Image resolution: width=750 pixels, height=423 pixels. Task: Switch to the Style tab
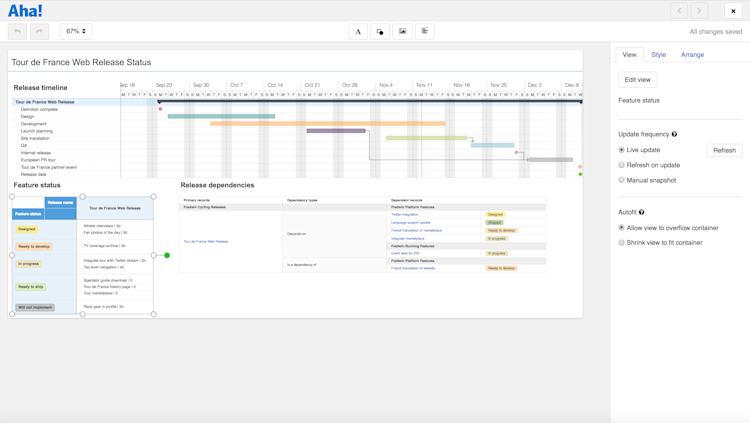659,55
